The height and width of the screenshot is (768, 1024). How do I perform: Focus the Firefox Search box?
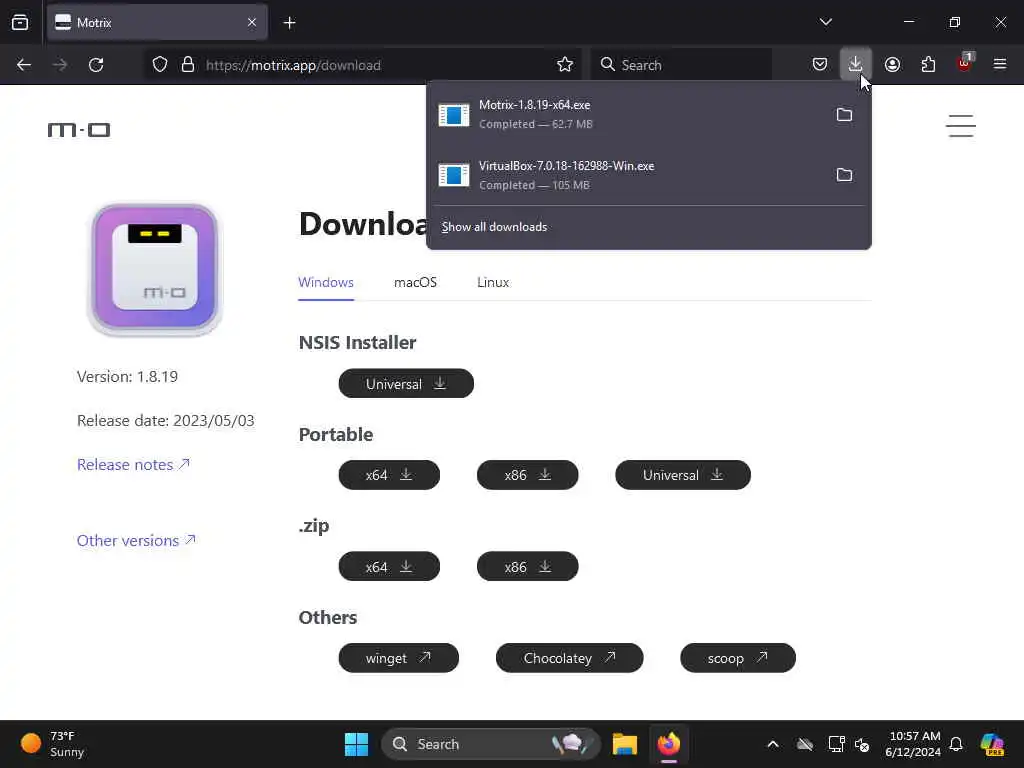(x=681, y=65)
